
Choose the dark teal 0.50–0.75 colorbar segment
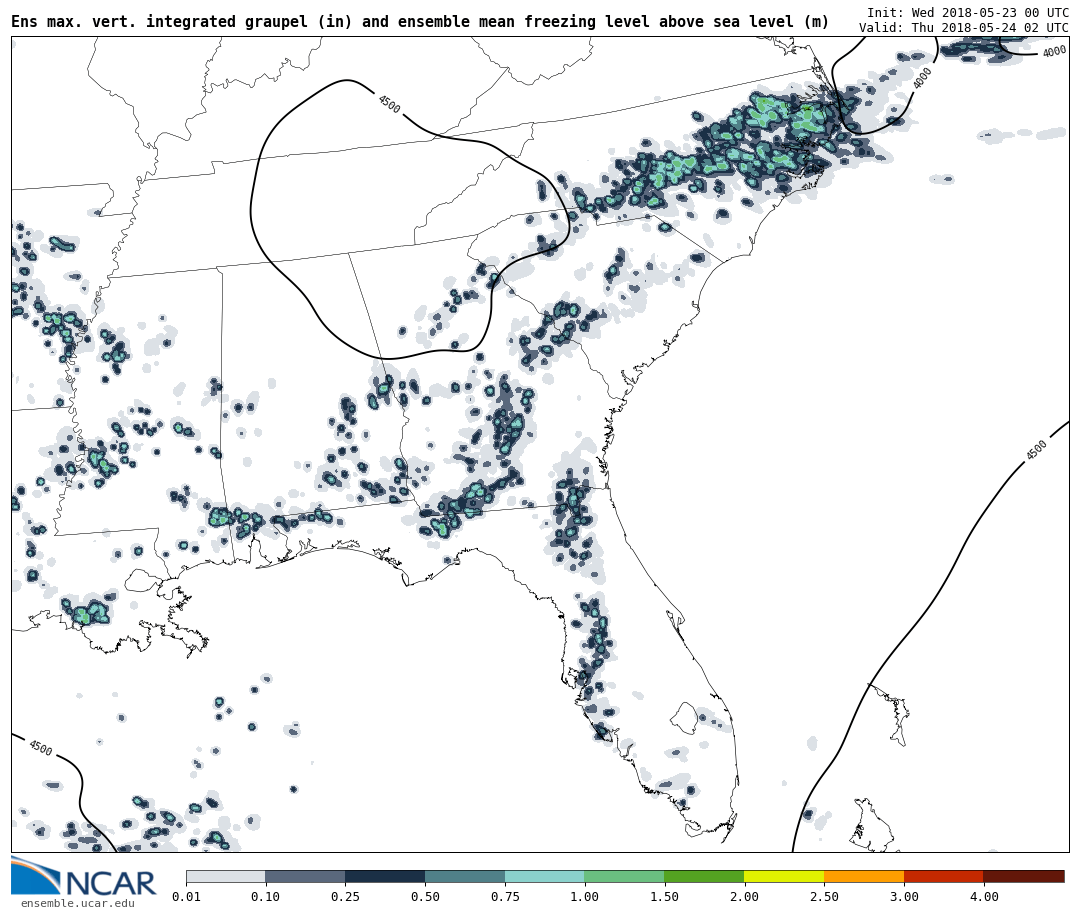point(465,876)
